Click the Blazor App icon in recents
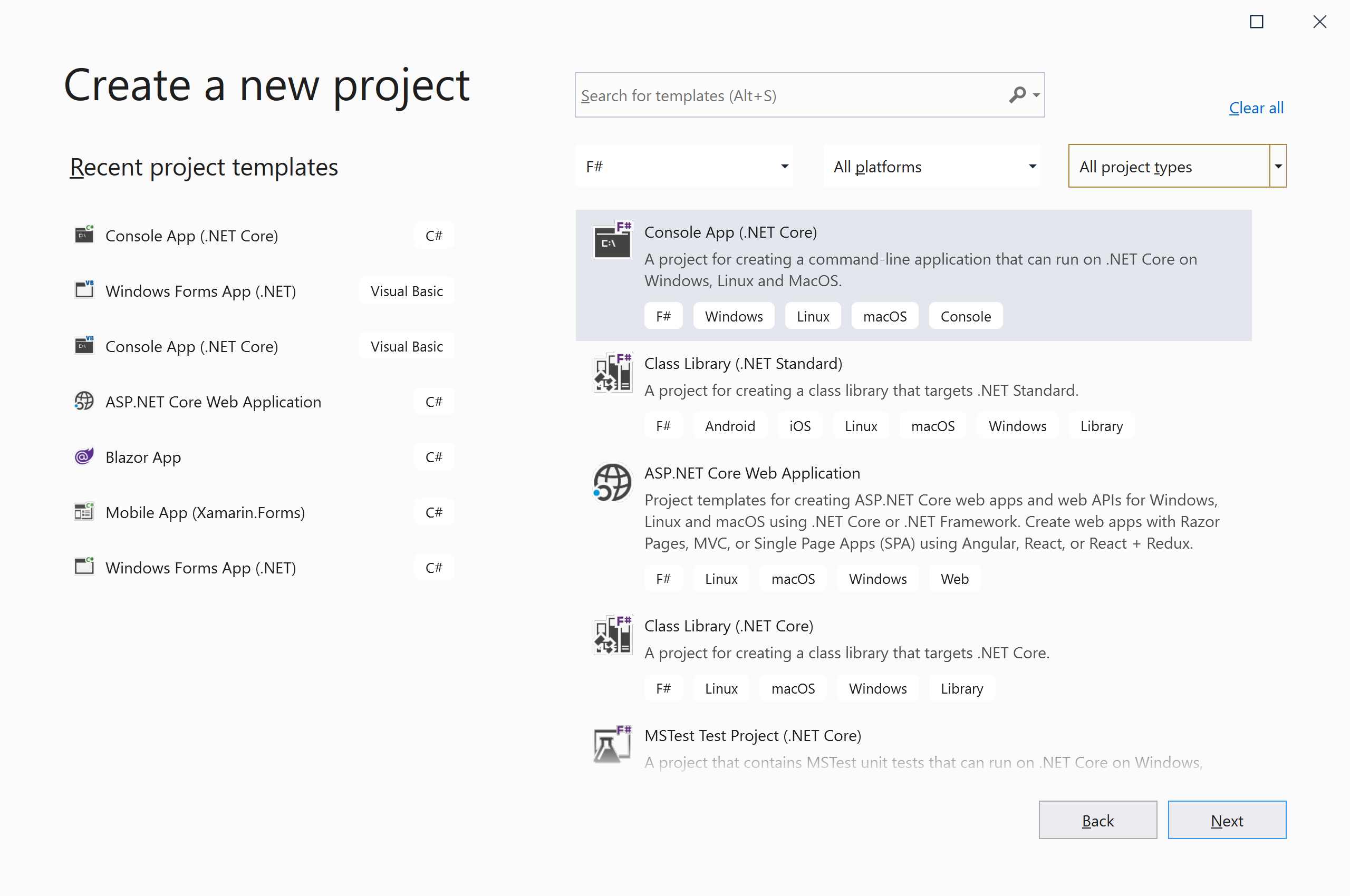This screenshot has height=896, width=1350. point(84,456)
